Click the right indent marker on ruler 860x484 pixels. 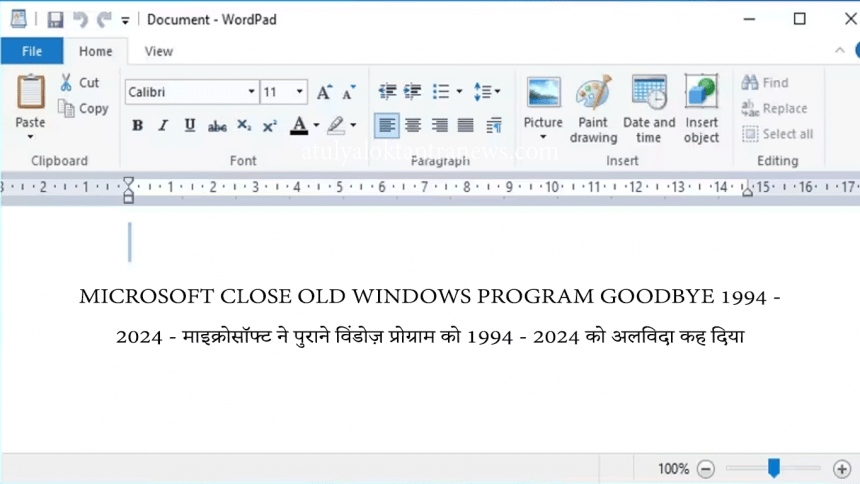coord(747,191)
